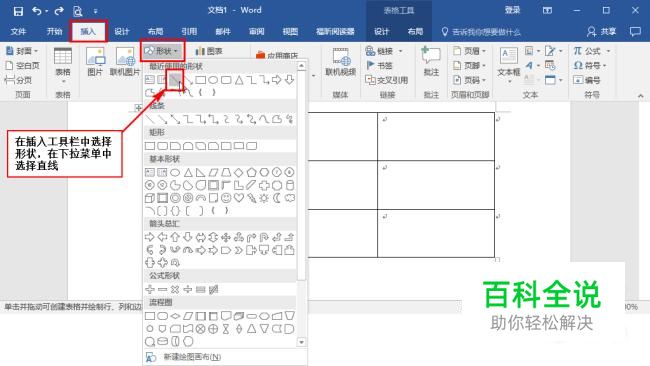Pick the smiley face basic shape
650x366 pixels.
[x=226, y=198]
